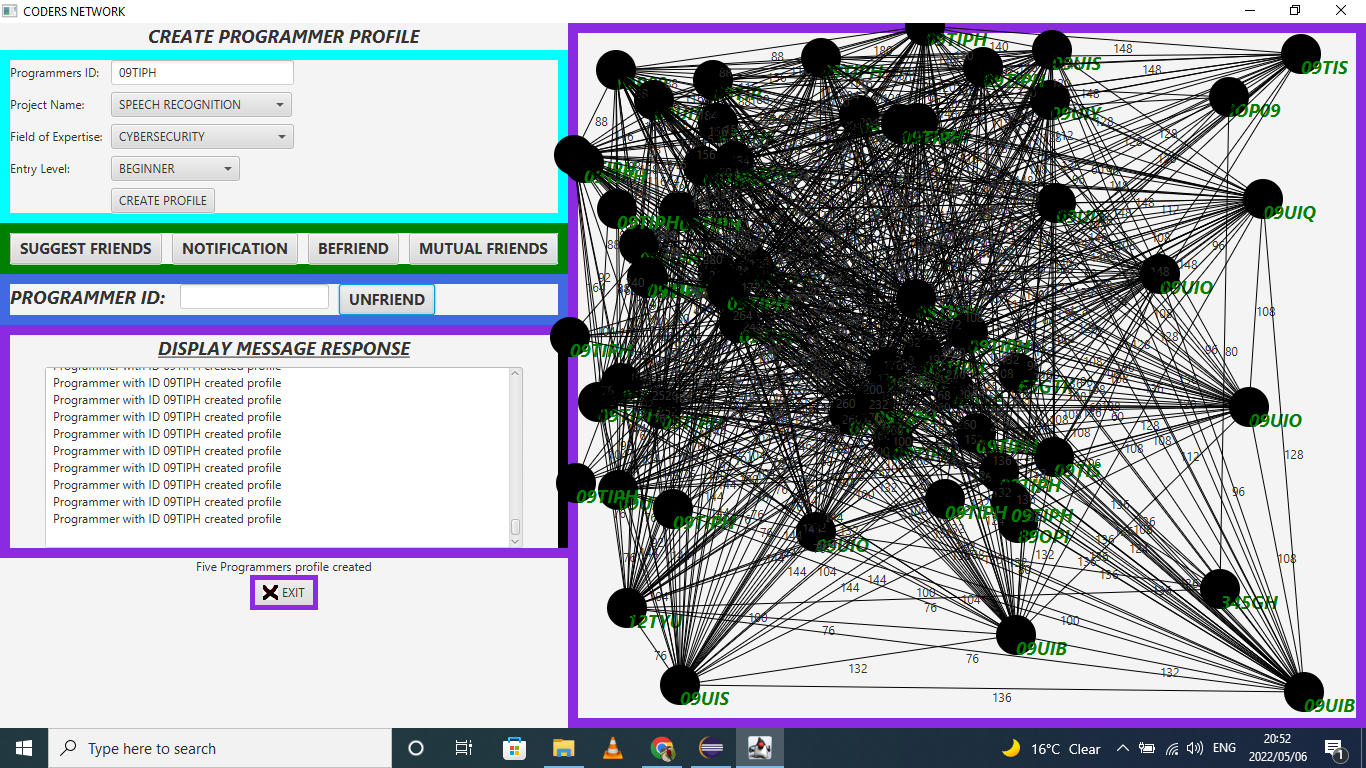Open File Explorer from the taskbar
Screen dimensions: 1366x768
click(563, 747)
